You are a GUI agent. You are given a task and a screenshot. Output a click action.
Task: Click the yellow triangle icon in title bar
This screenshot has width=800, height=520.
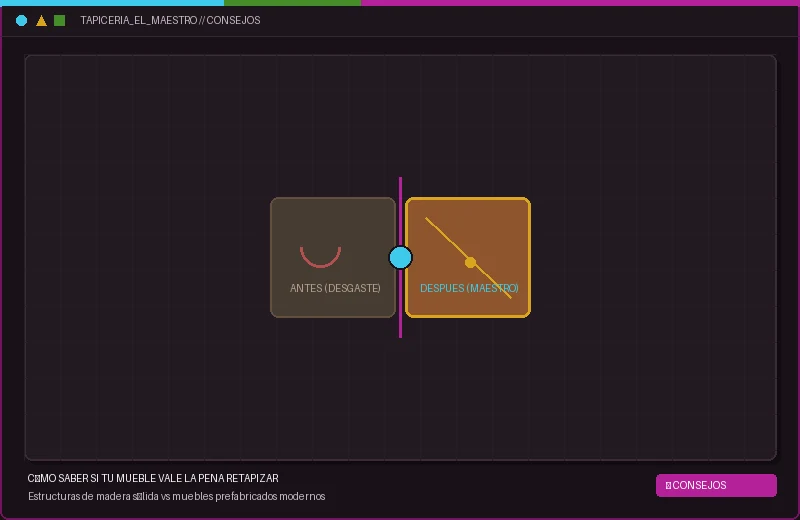[41, 20]
